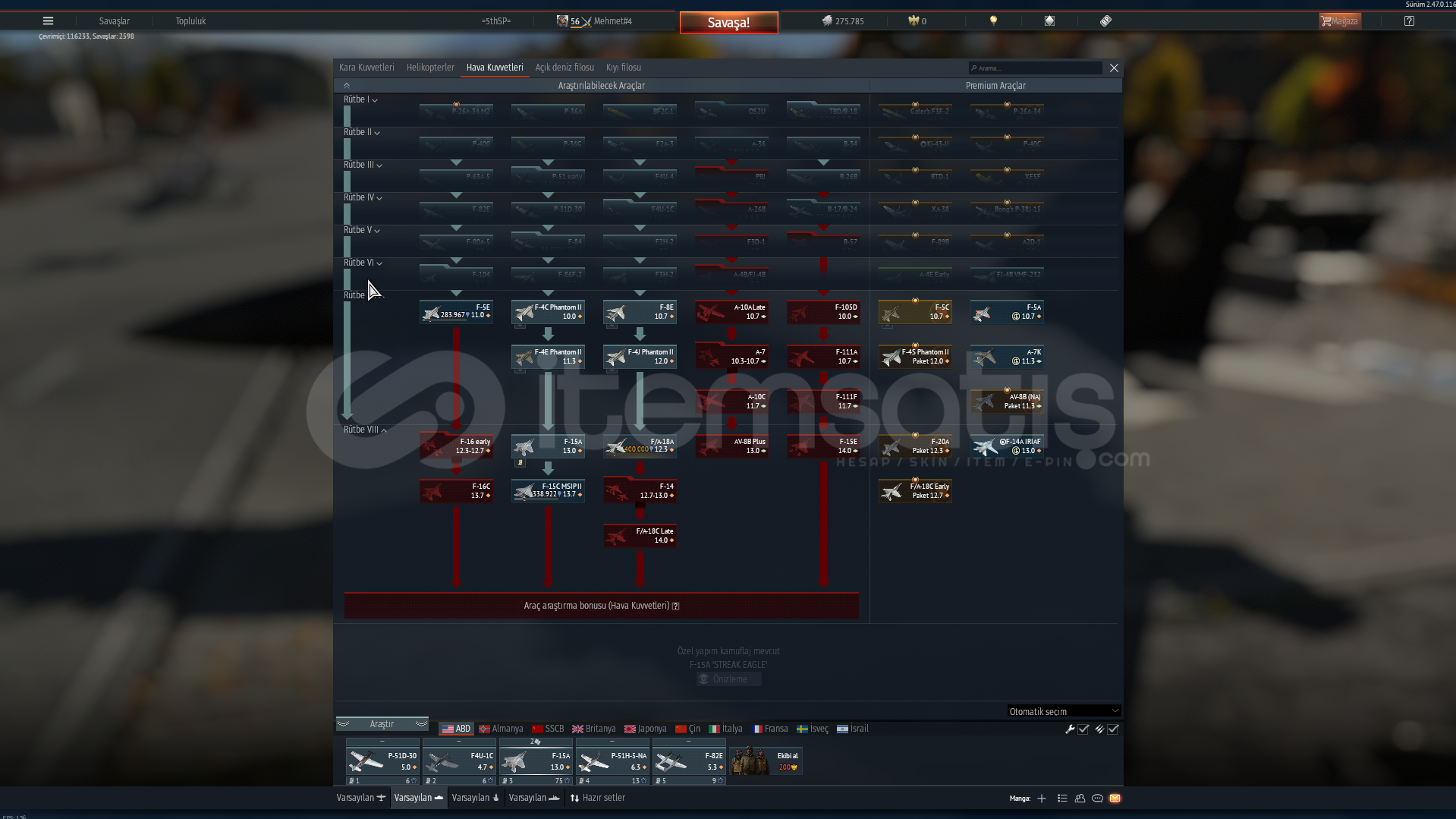Viewport: 1456px width, 819px height.
Task: Select the F/A-18C Early pack card
Action: click(915, 491)
